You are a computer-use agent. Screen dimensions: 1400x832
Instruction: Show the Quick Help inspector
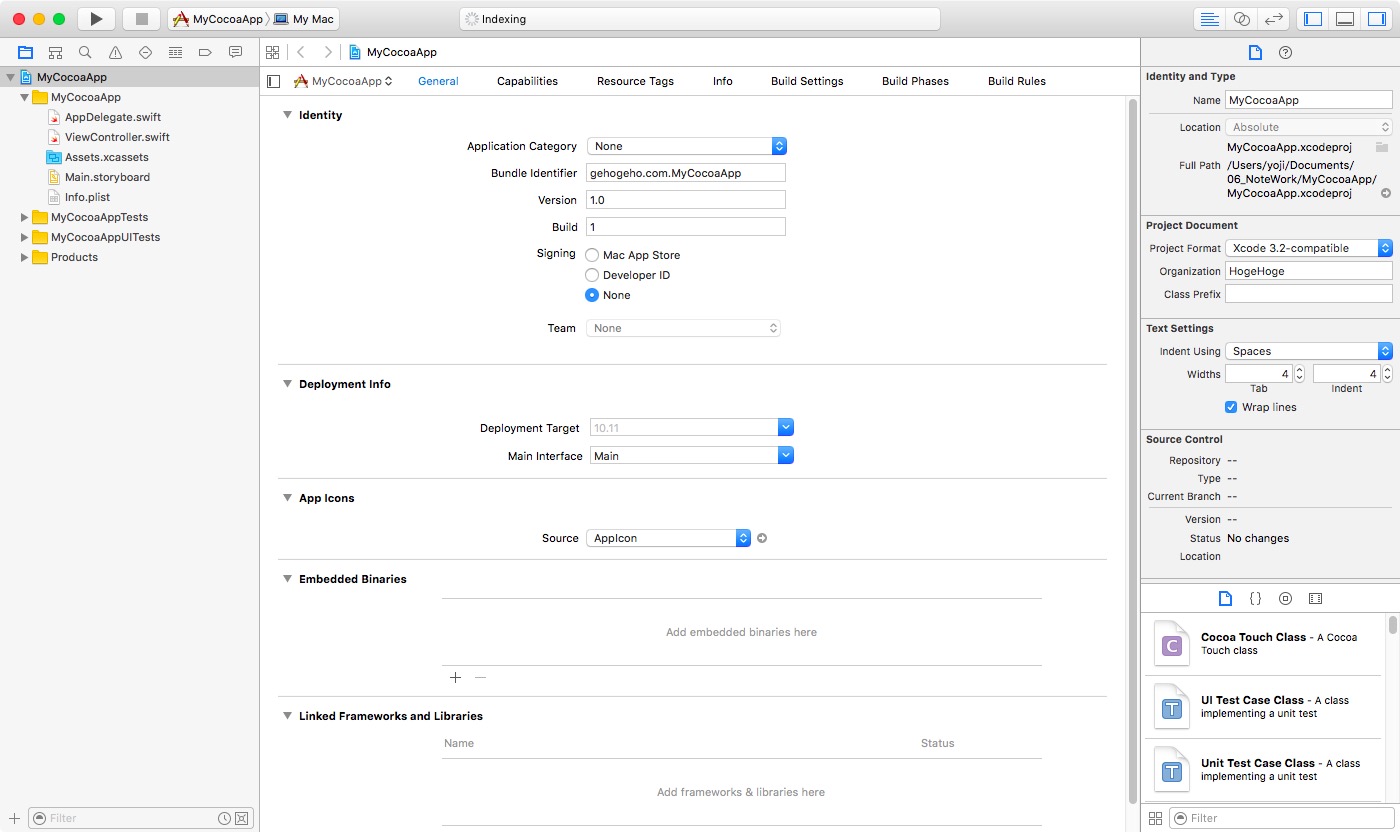tap(1286, 53)
